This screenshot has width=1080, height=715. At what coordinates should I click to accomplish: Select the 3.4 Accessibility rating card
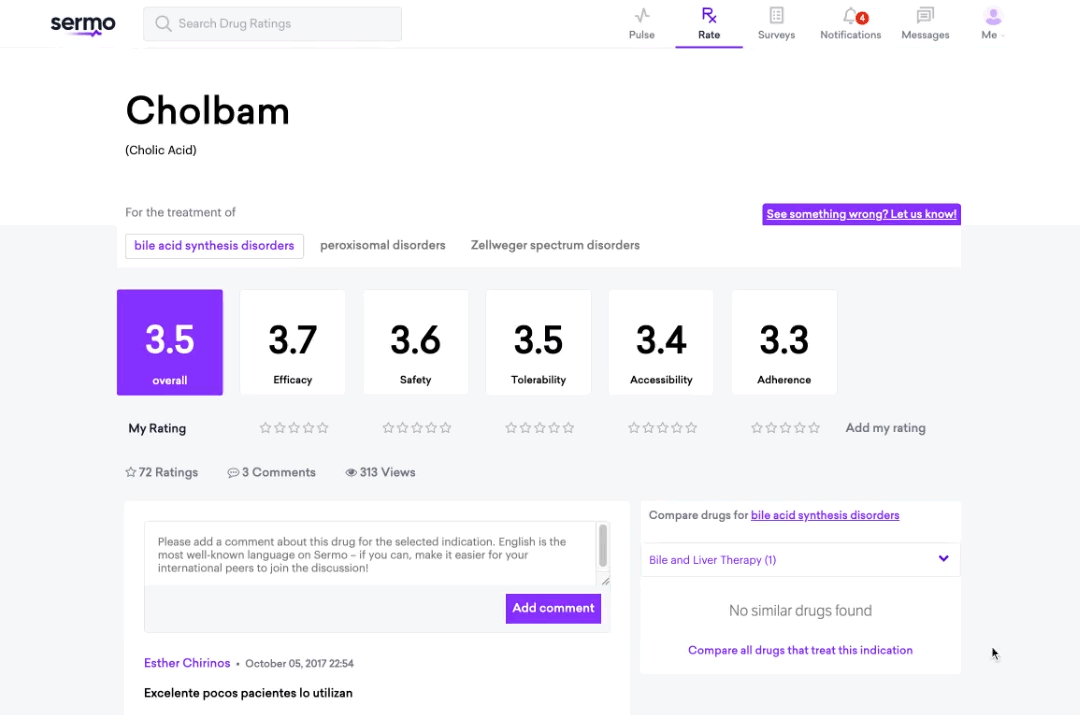[x=661, y=342]
